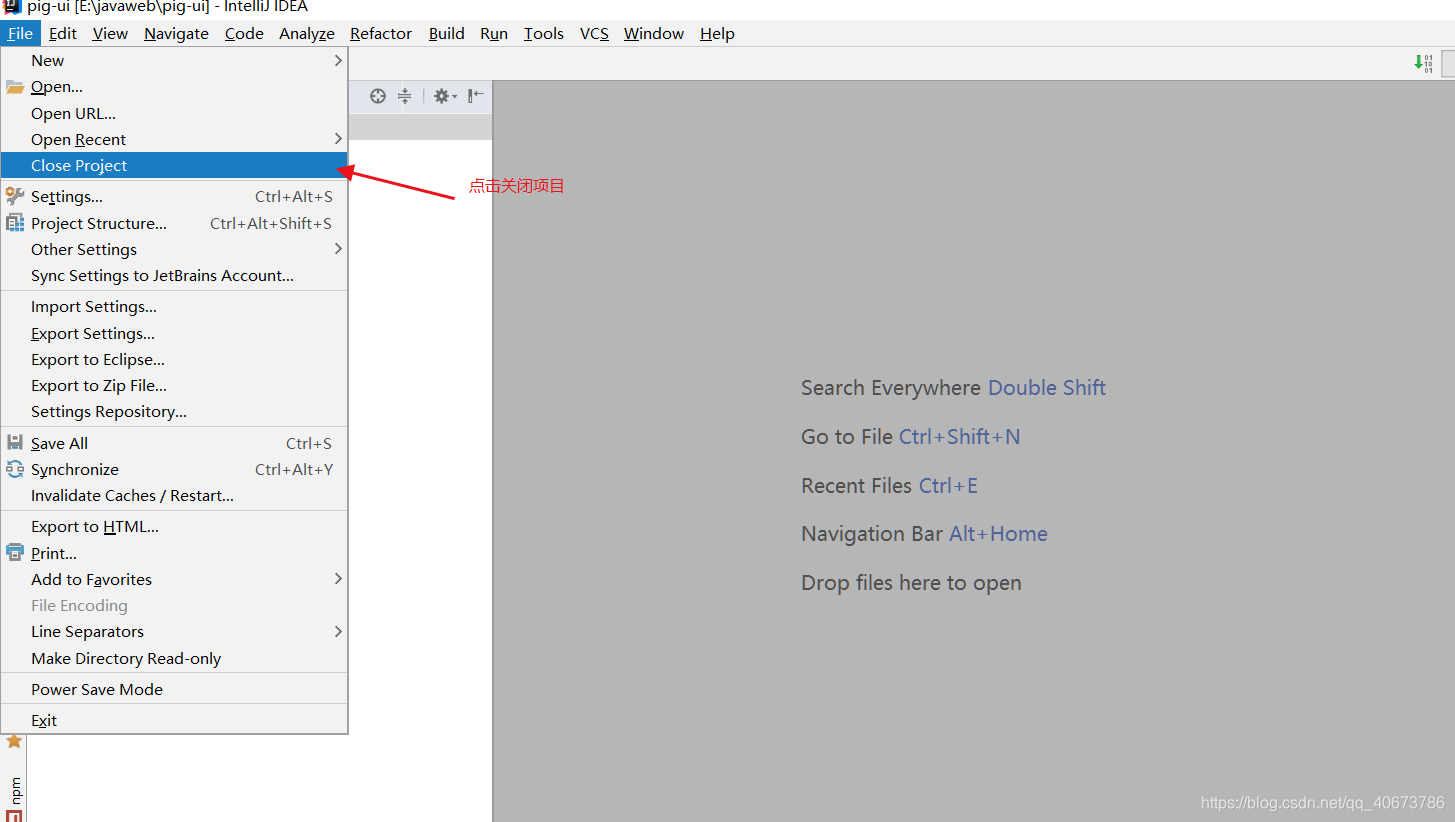Expand Other Settings submenu
1455x822 pixels.
[174, 249]
